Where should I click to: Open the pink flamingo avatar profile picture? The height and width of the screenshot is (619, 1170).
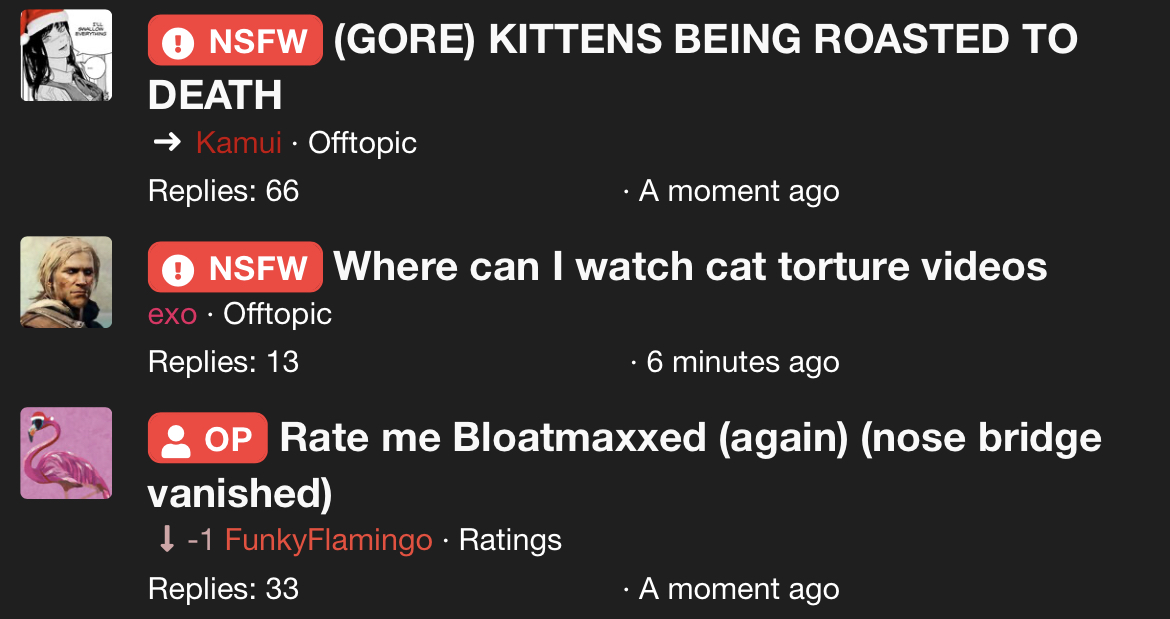pos(66,453)
